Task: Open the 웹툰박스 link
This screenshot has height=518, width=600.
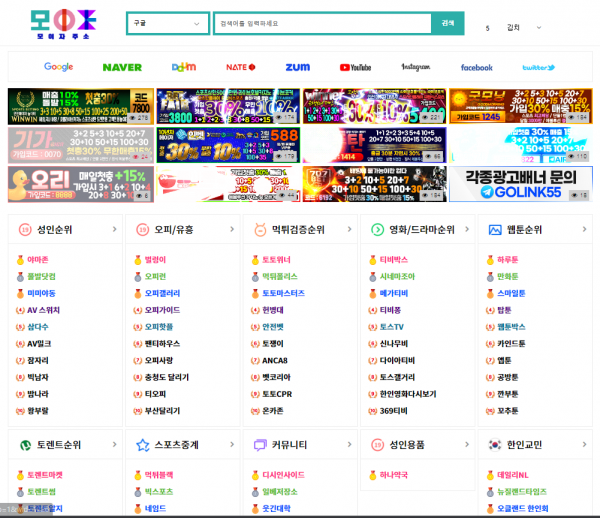Action: click(511, 327)
